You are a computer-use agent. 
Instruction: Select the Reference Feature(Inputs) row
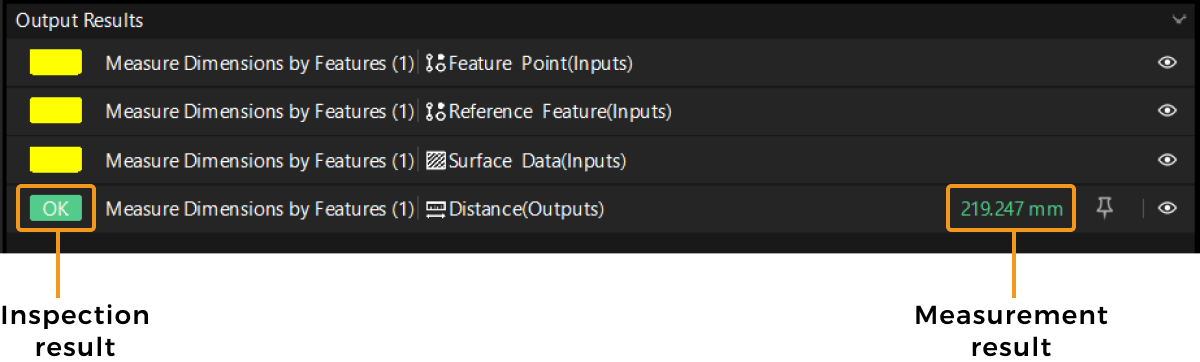598,112
